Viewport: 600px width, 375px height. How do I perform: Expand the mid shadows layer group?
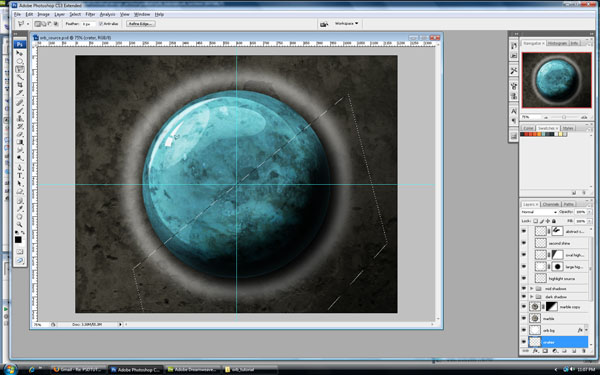tap(532, 289)
